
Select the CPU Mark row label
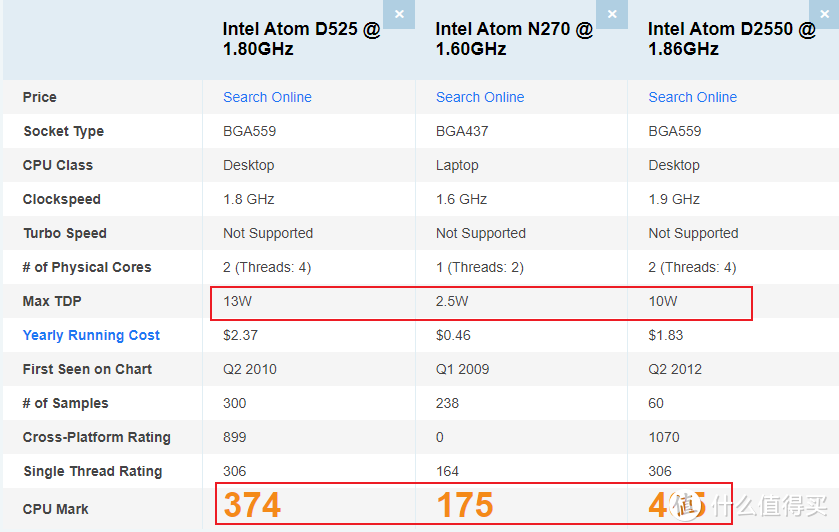pyautogui.click(x=56, y=509)
